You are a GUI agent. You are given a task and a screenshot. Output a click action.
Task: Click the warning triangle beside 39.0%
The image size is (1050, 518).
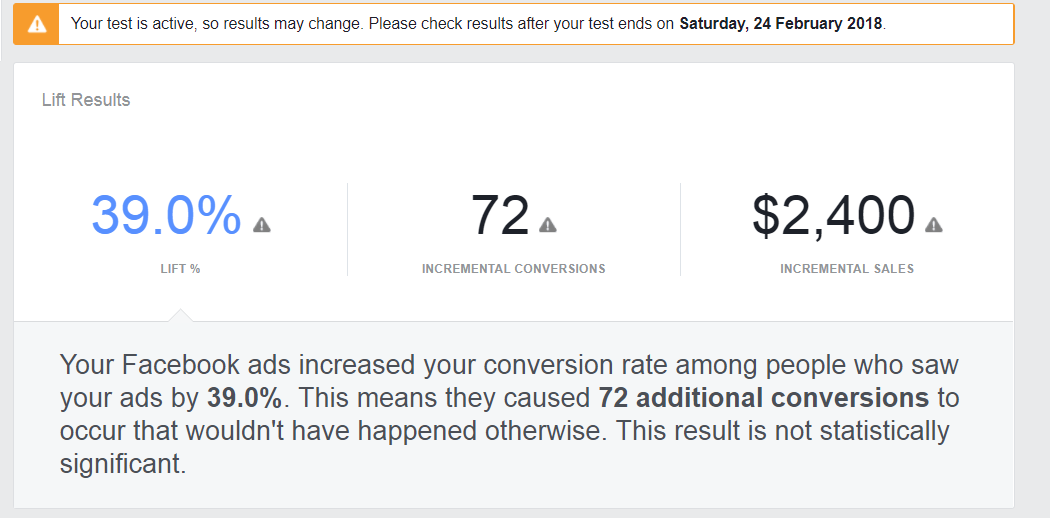pos(262,225)
